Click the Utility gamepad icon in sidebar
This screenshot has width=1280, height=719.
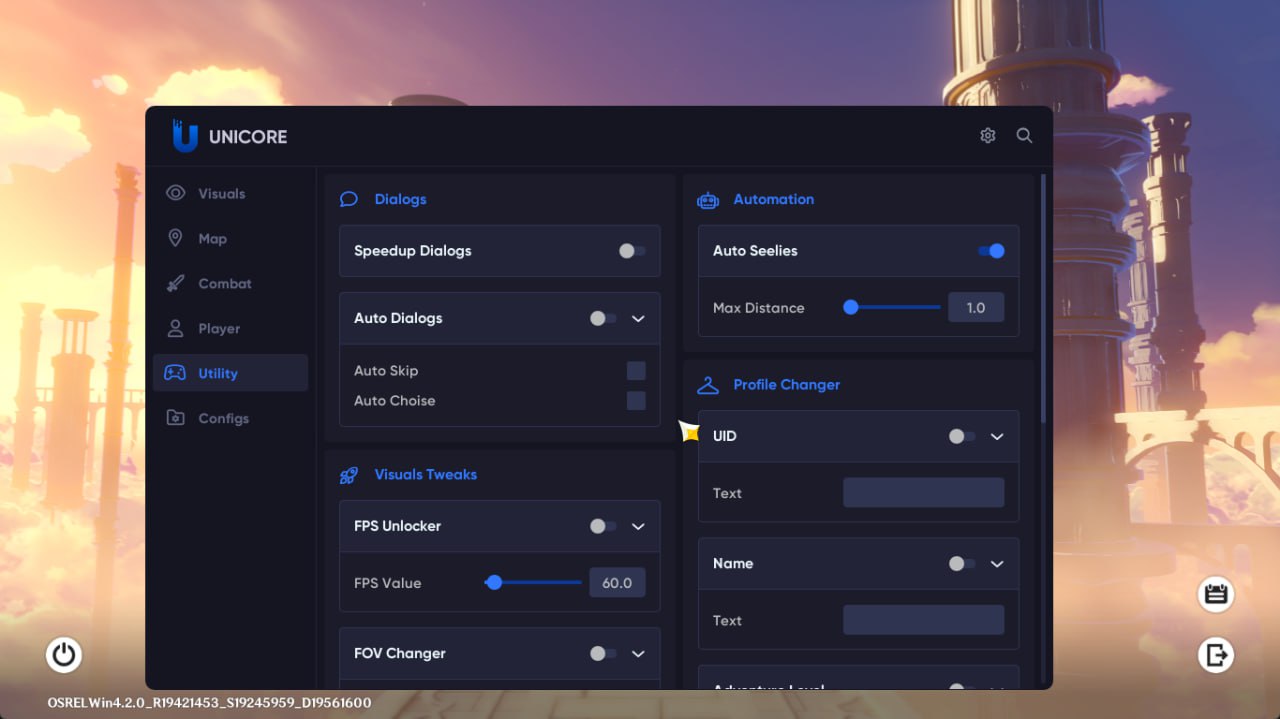click(175, 373)
